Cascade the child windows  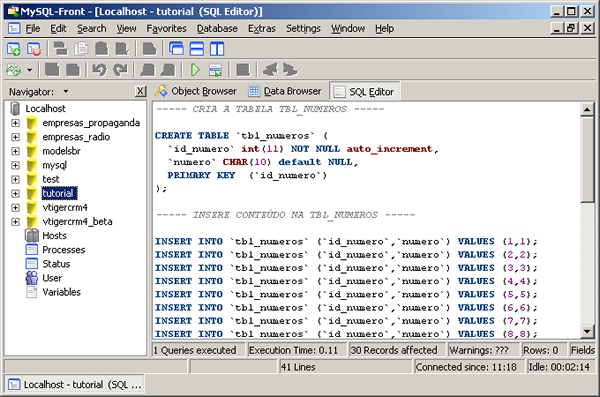176,49
